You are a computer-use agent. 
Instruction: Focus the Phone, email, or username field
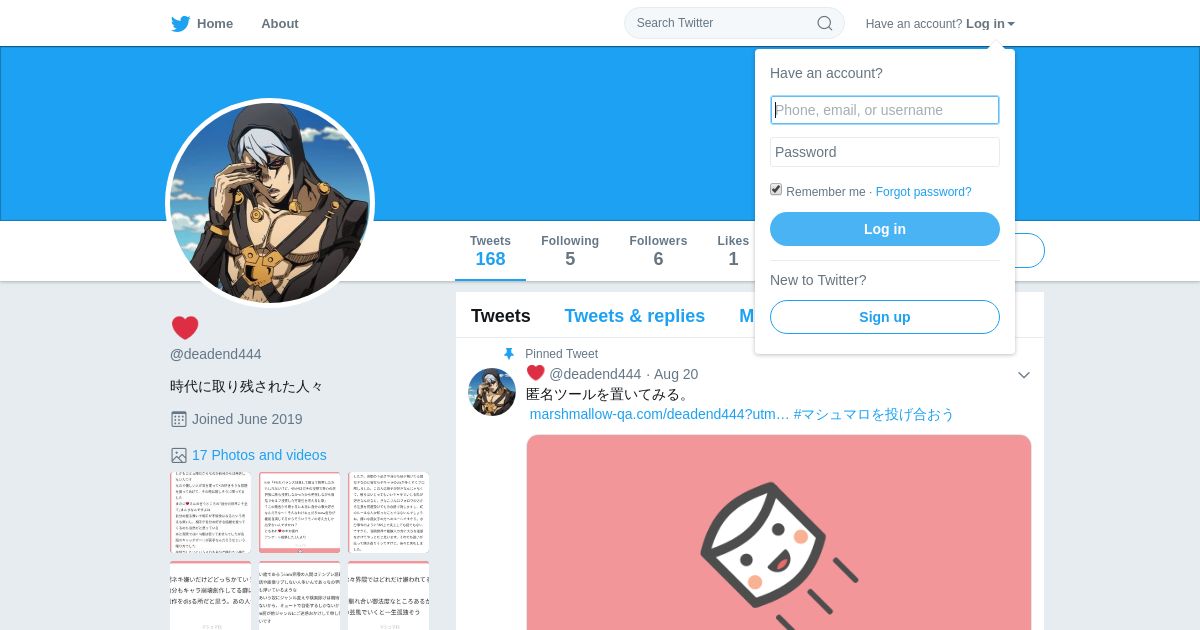click(885, 110)
